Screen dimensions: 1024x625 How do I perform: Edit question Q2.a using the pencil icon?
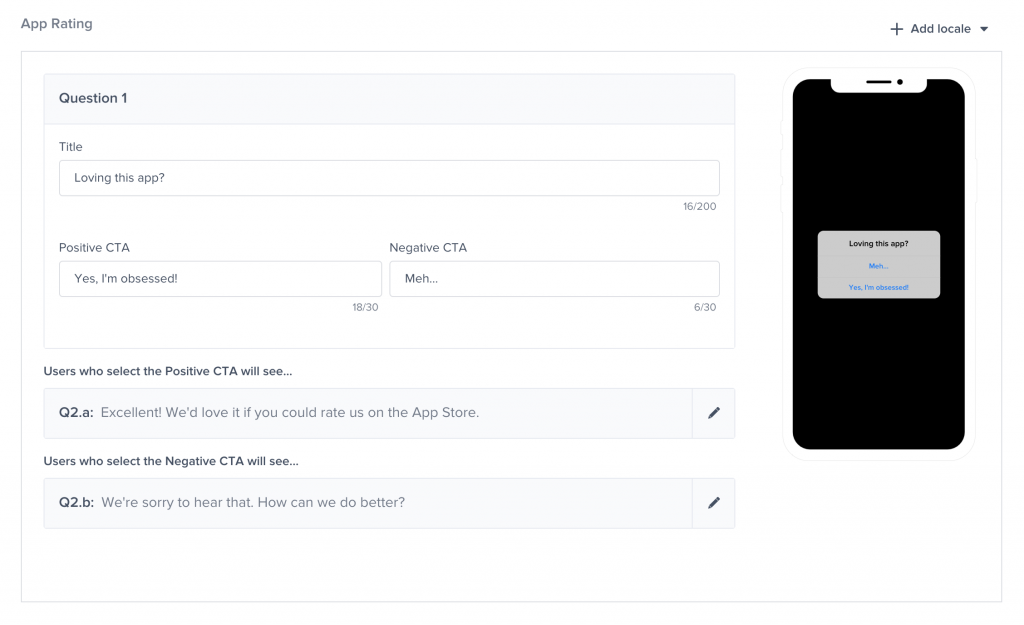[x=713, y=412]
